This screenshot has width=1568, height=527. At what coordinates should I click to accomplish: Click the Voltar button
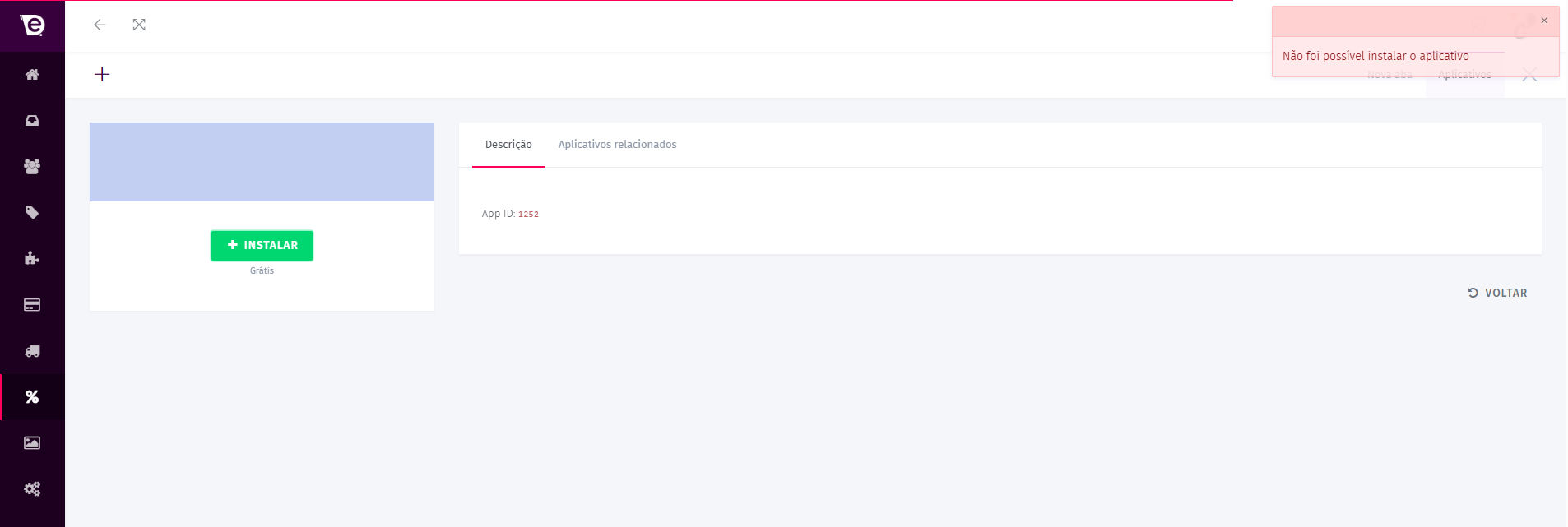click(x=1497, y=293)
